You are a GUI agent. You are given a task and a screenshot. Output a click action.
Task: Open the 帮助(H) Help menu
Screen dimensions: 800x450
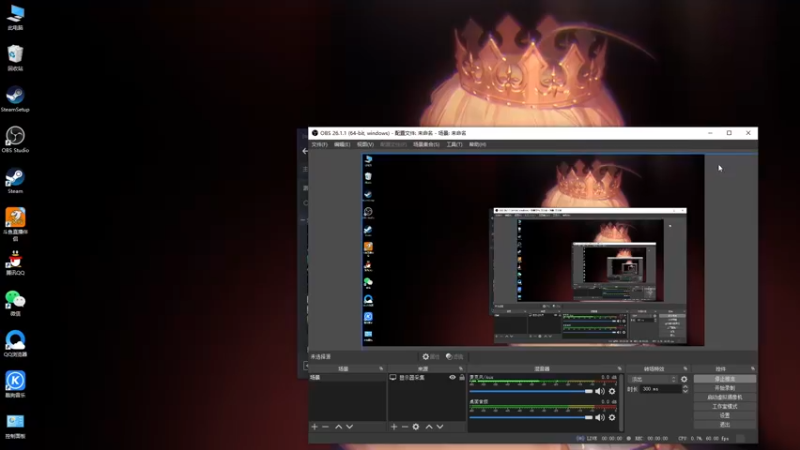[x=478, y=144]
